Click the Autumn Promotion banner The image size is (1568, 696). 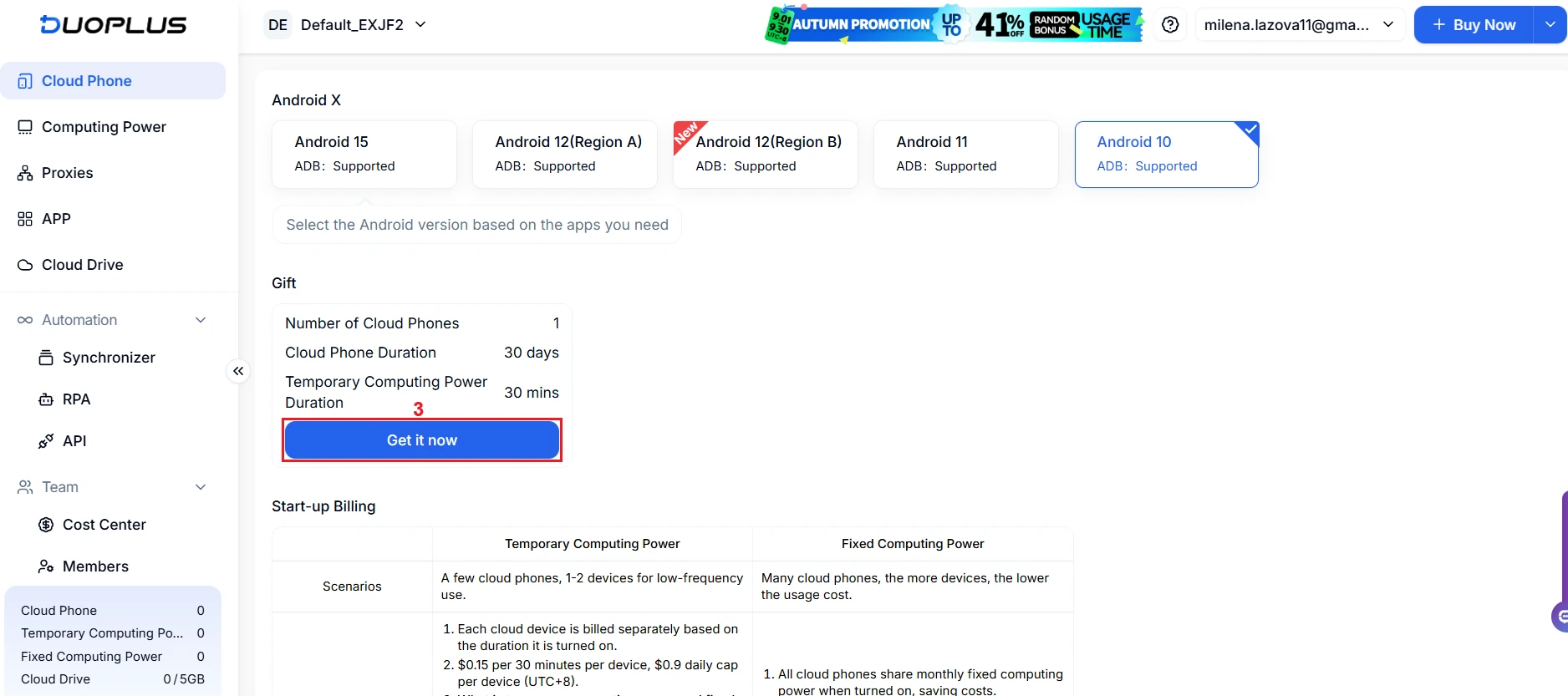click(x=954, y=25)
